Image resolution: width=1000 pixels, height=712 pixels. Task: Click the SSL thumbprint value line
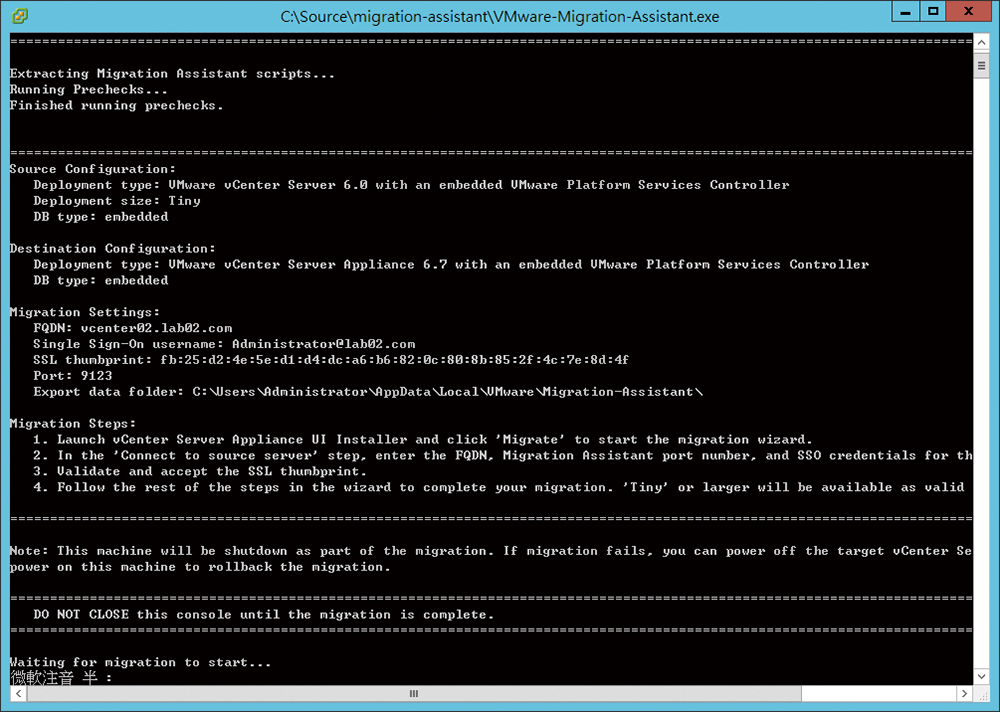point(331,360)
